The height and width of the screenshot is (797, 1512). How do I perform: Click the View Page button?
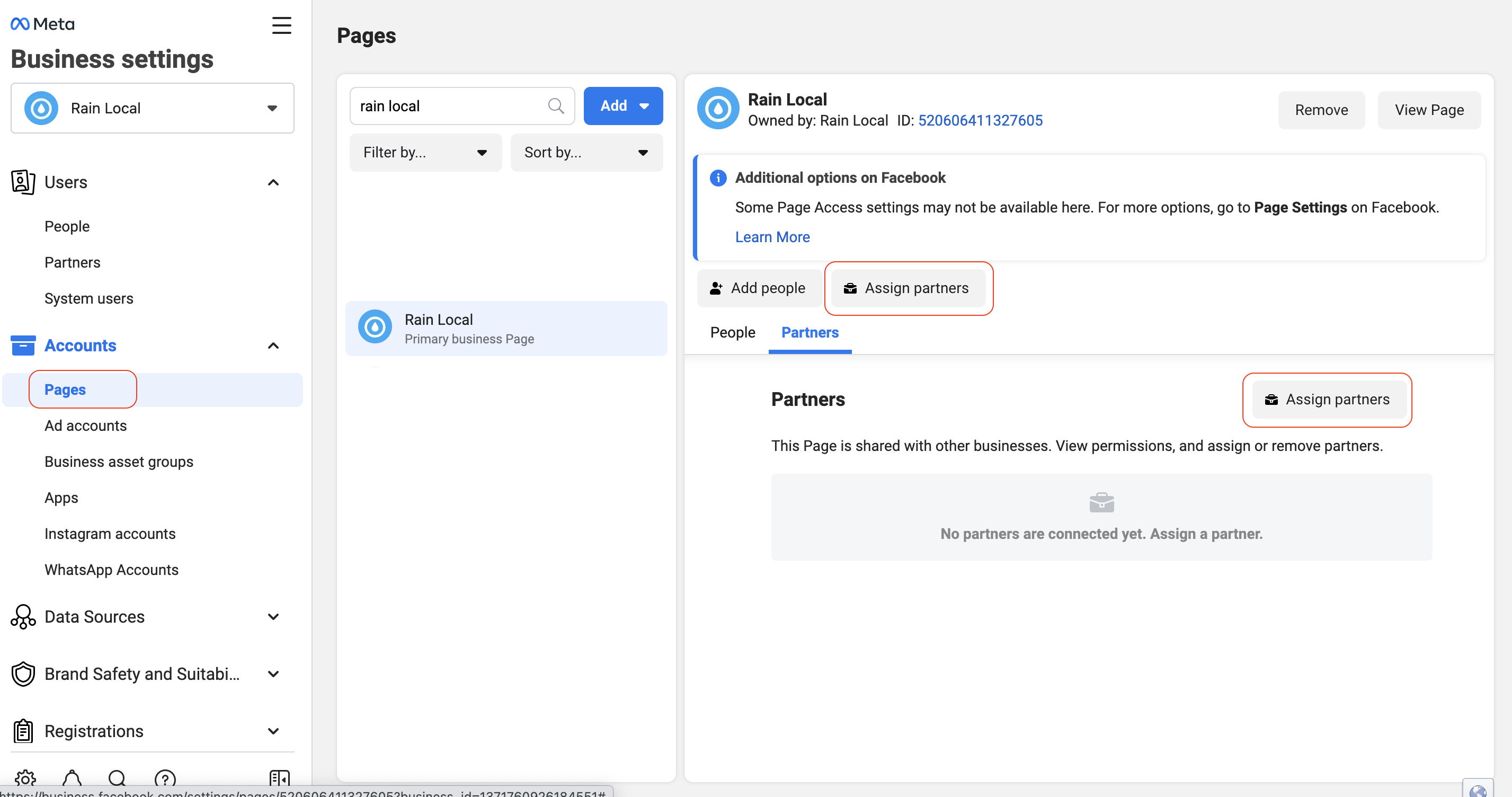point(1429,110)
